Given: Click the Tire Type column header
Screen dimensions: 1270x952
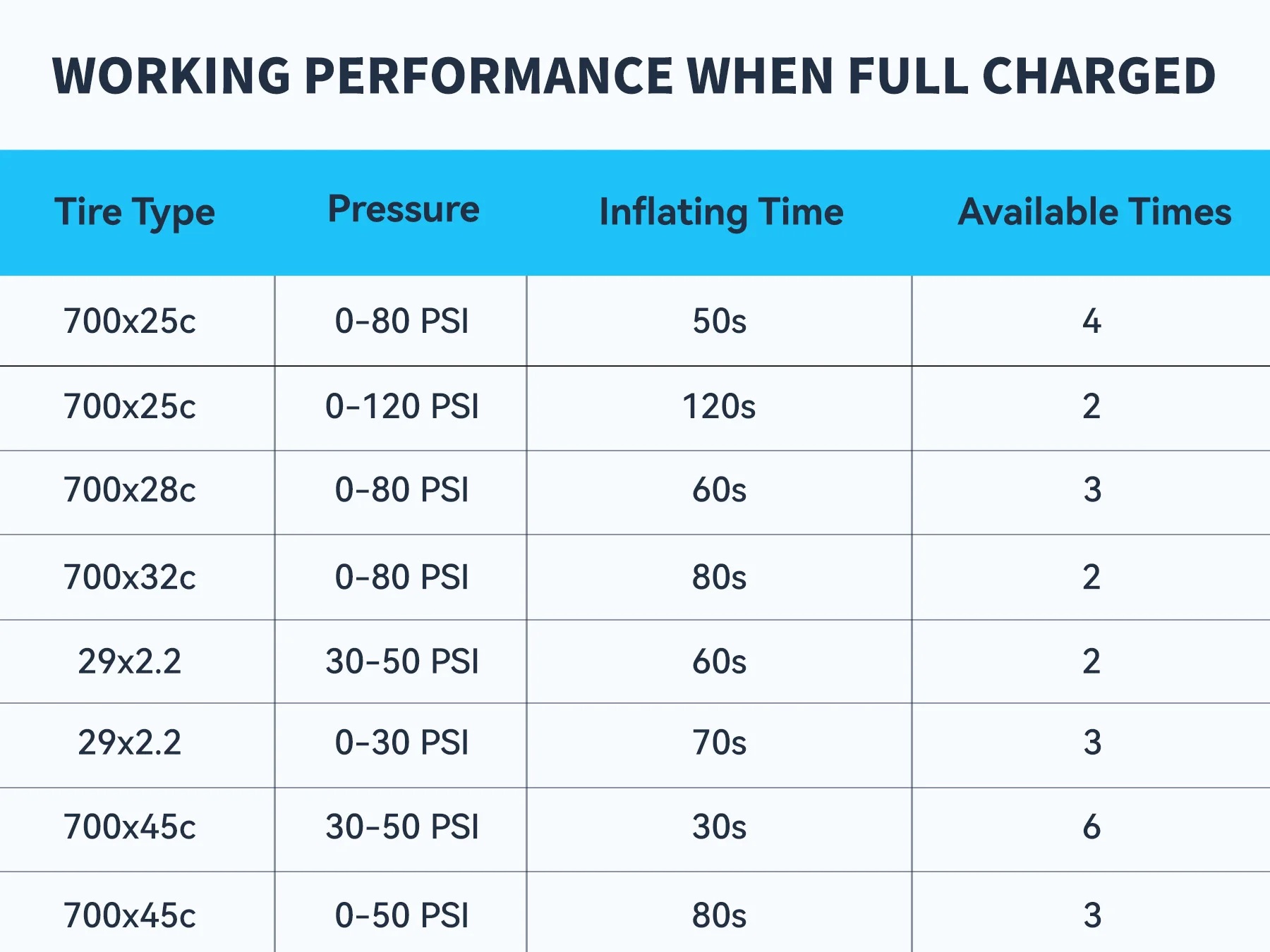Looking at the screenshot, I should 135,212.
